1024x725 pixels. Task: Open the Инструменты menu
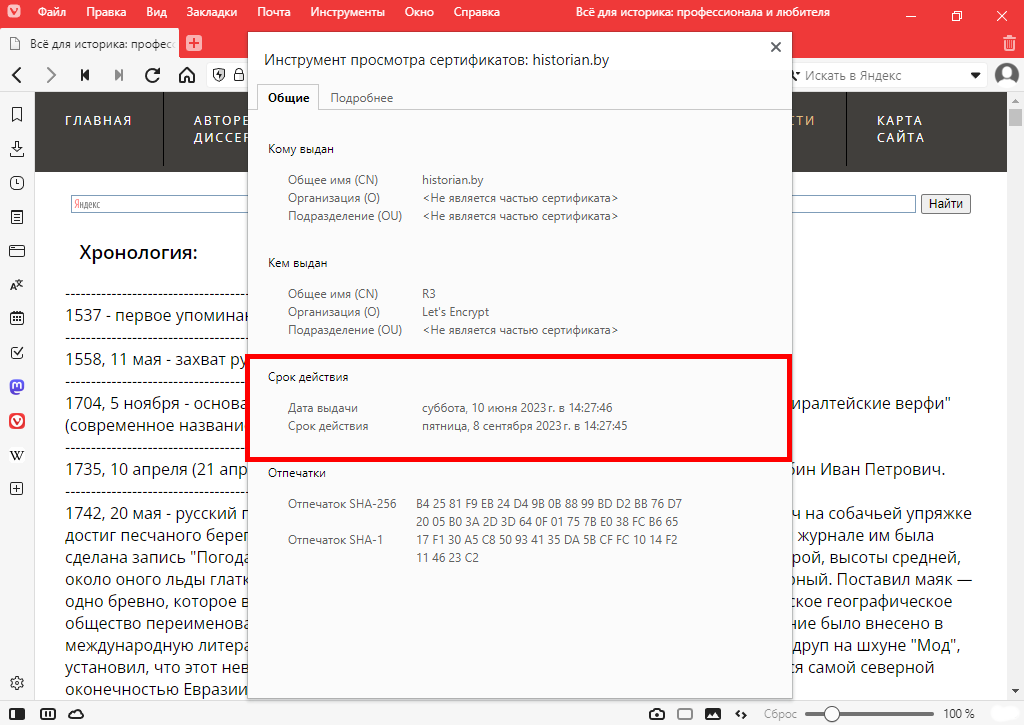pyautogui.click(x=347, y=13)
